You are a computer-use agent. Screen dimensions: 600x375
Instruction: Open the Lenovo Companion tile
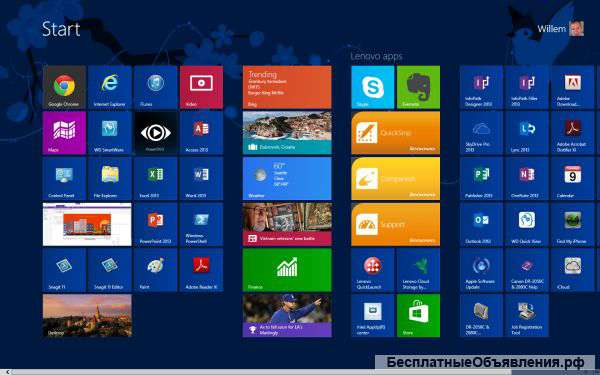[x=396, y=179]
